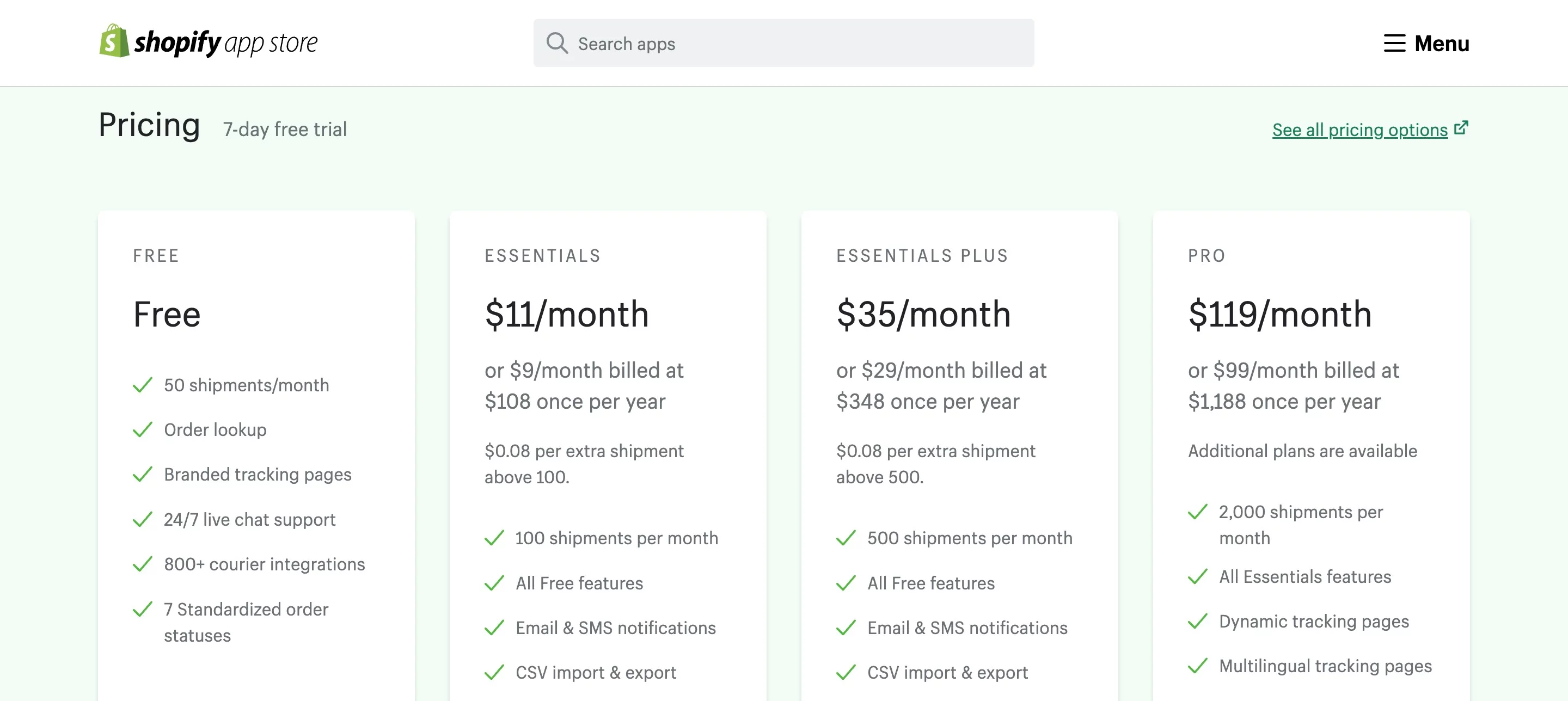Click the checkmark beside 100 shipments per month
This screenshot has height=701, width=1568.
pos(493,538)
